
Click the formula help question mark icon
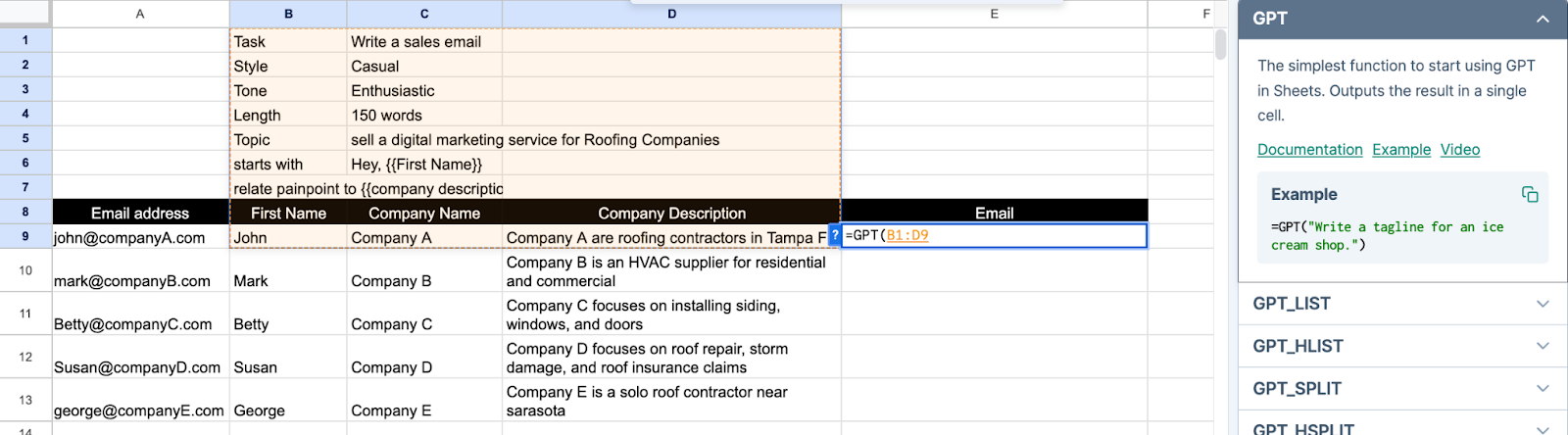[x=835, y=236]
